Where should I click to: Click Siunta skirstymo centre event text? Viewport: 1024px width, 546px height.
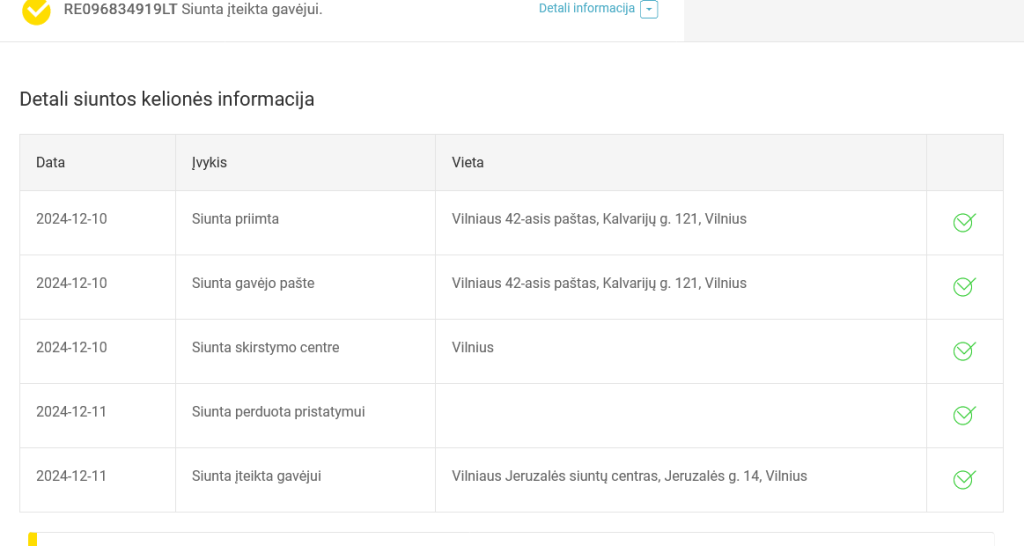click(x=265, y=347)
